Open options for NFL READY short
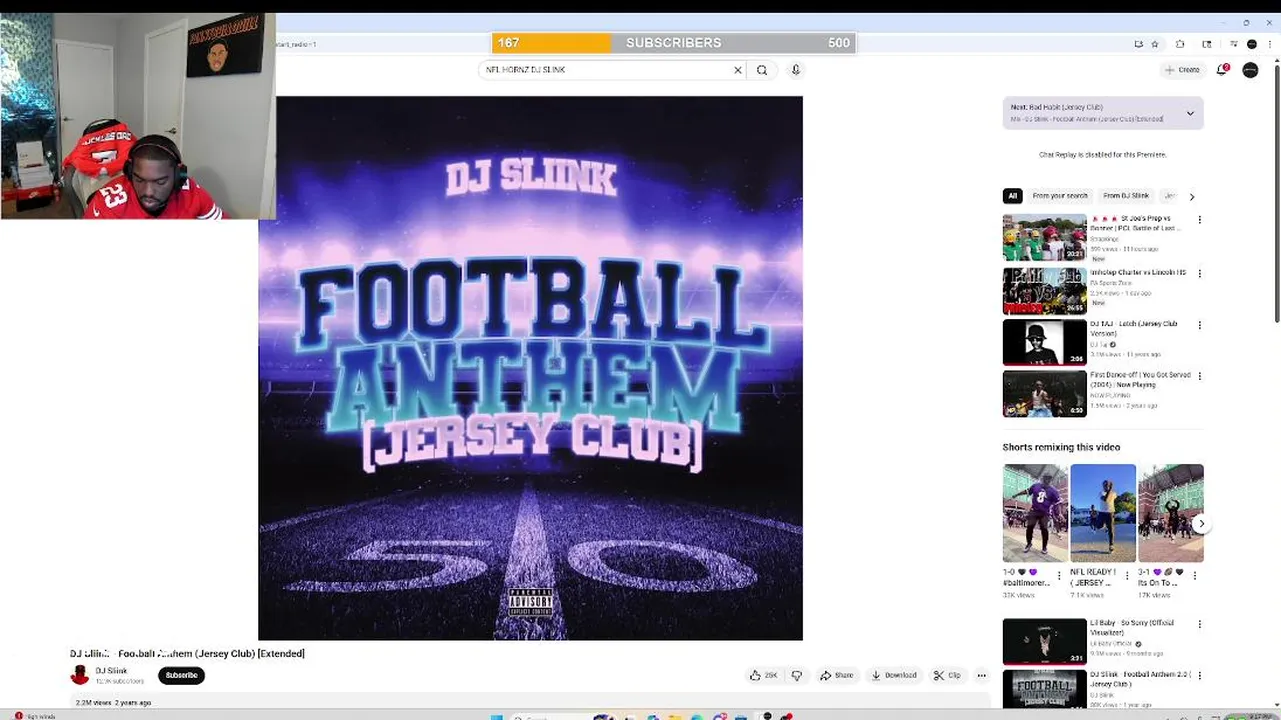The image size is (1281, 720). coord(1127,576)
